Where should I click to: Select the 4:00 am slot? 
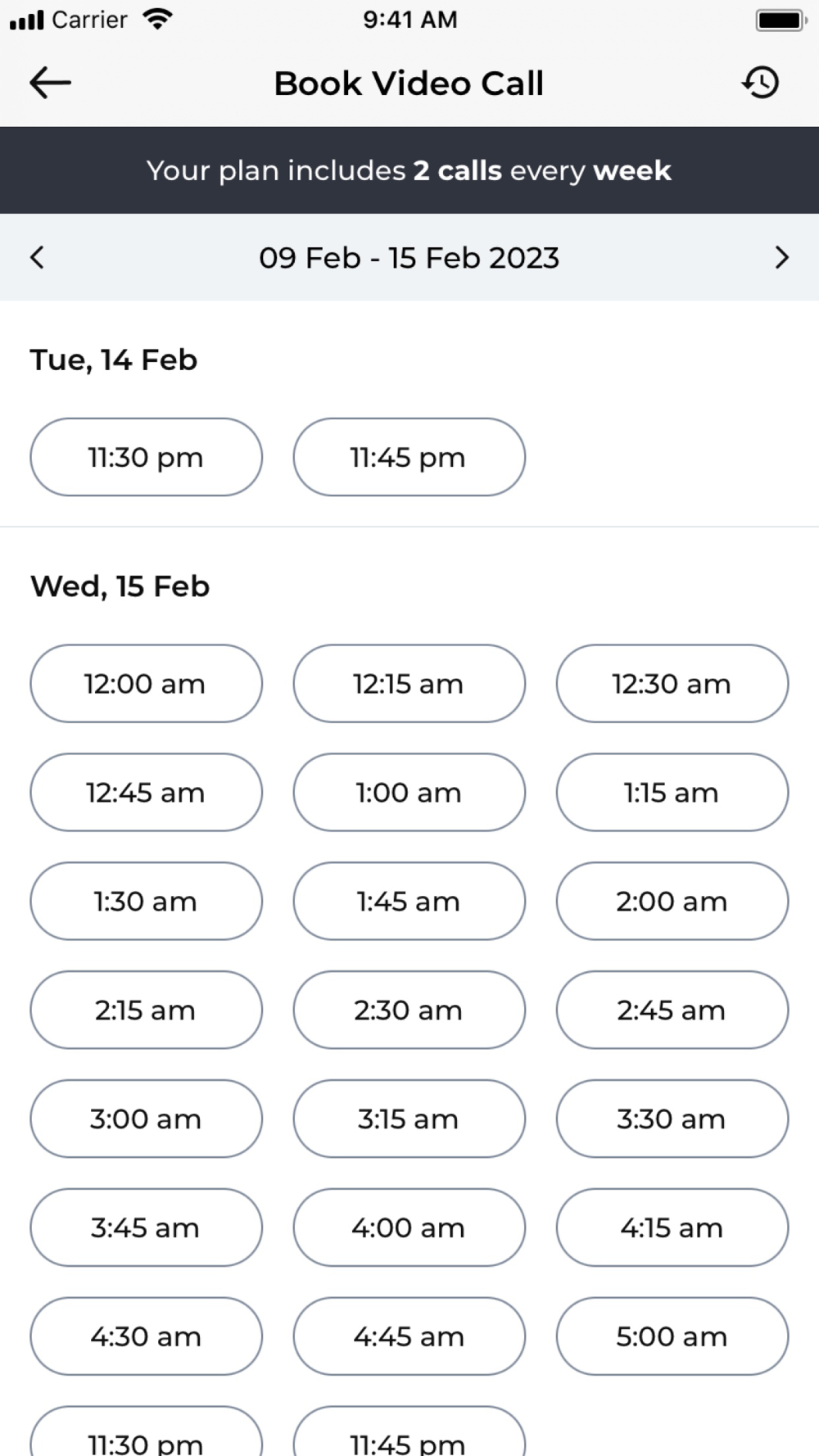409,1228
